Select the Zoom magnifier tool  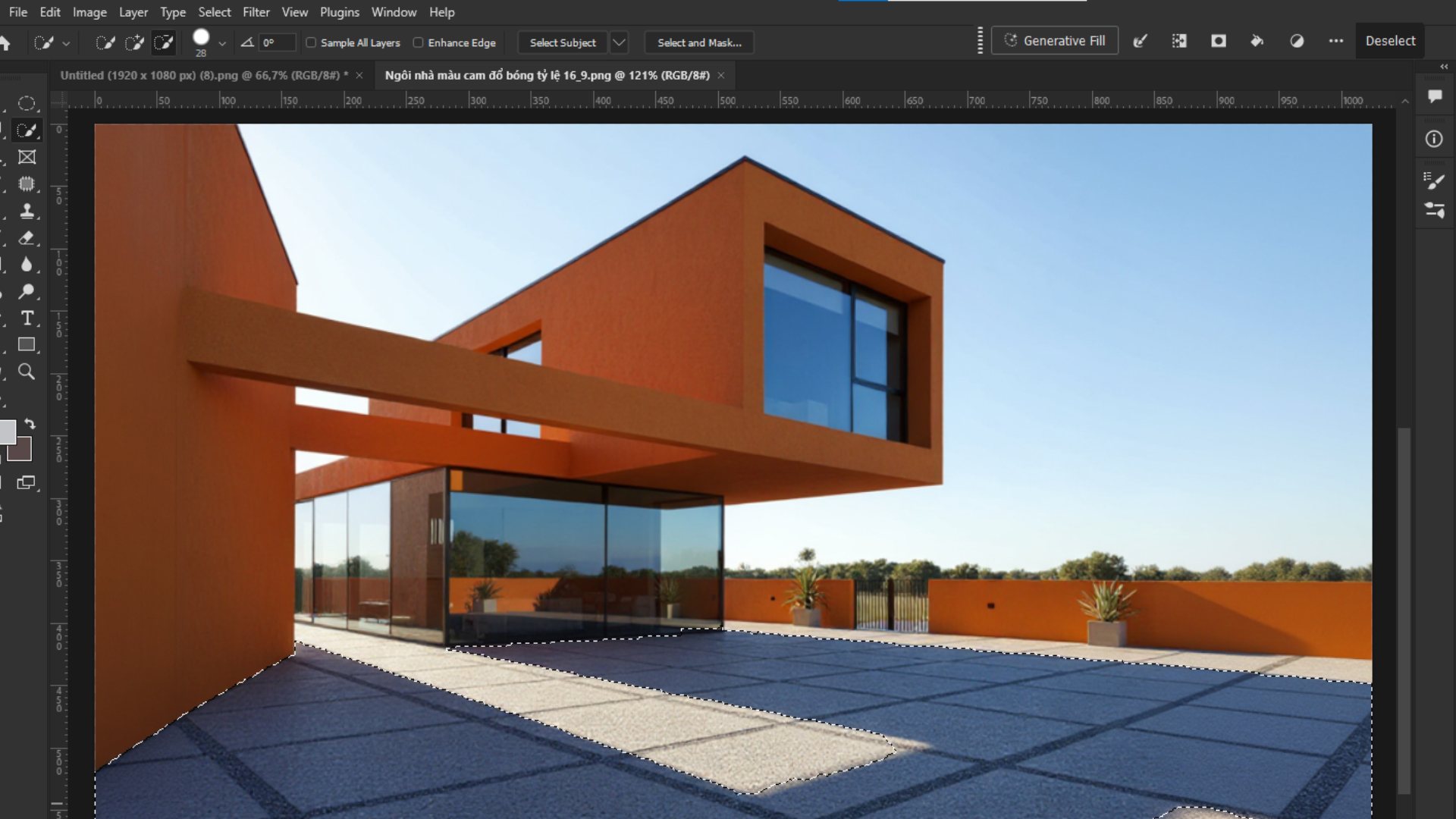point(27,372)
